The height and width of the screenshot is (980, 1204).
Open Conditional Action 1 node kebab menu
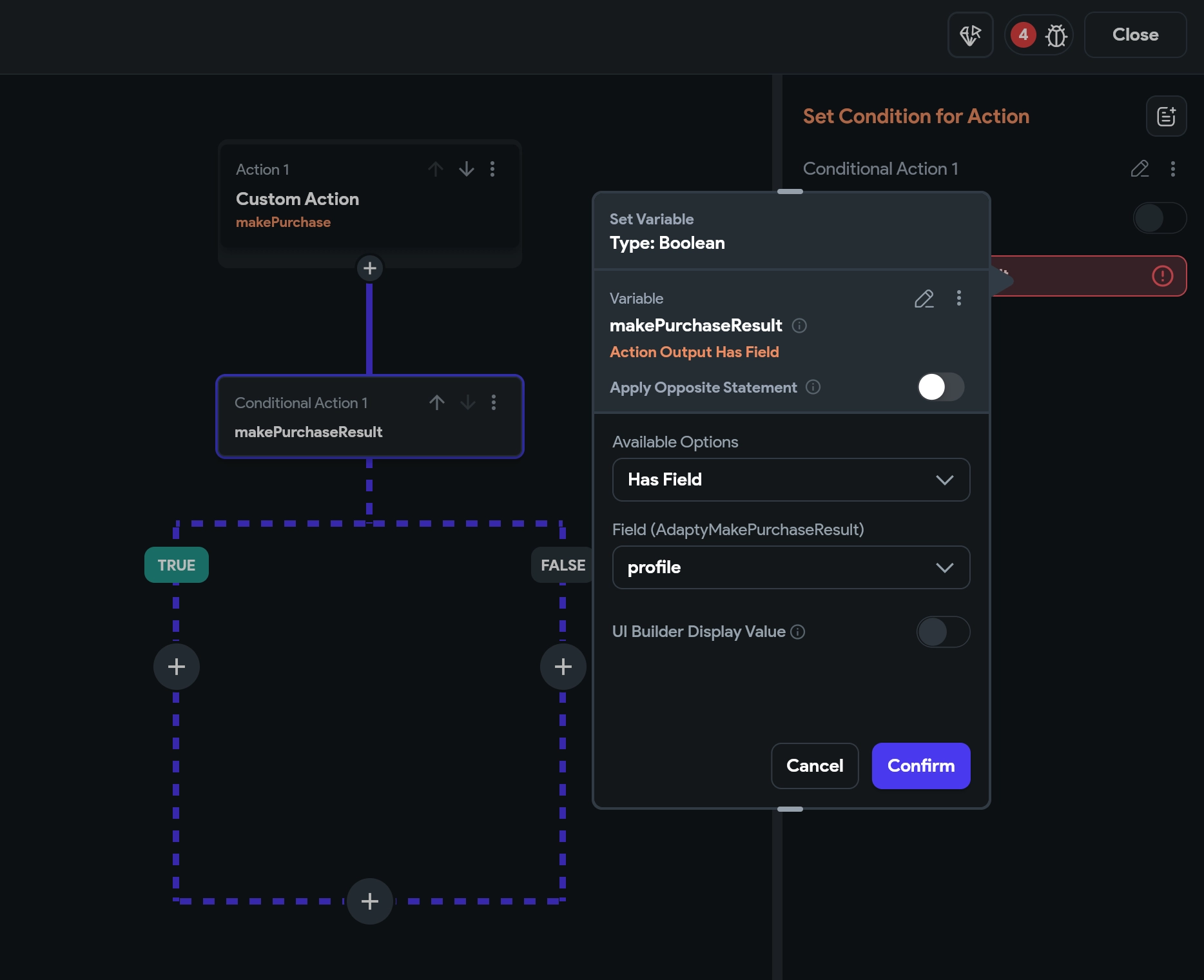[x=494, y=402]
